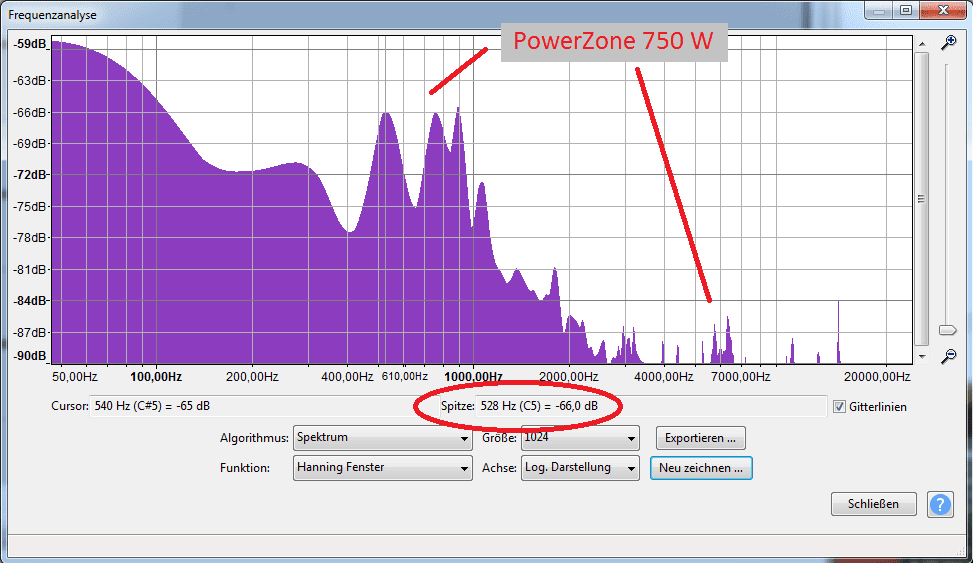Click the Schließen button
Viewport: 973px width, 563px height.
pyautogui.click(x=873, y=504)
